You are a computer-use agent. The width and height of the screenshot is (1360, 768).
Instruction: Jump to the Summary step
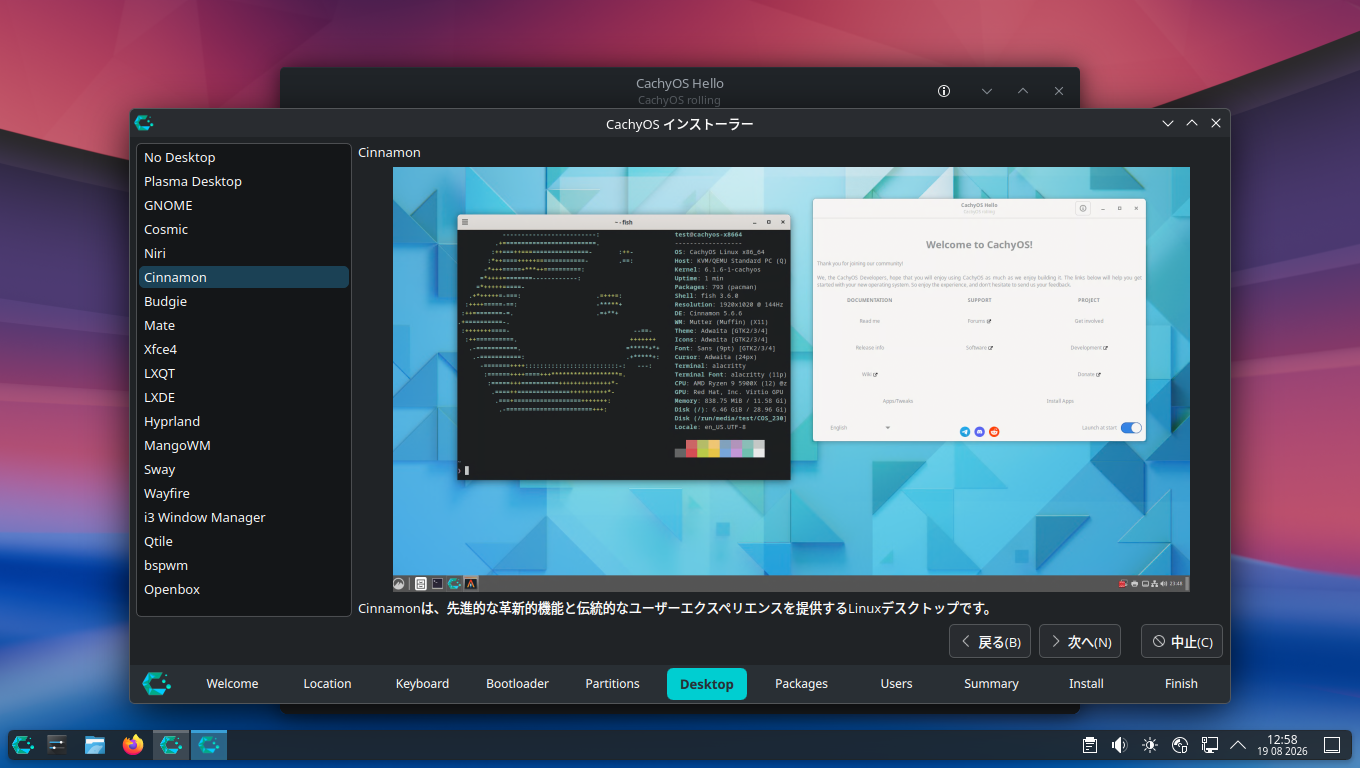pos(991,684)
